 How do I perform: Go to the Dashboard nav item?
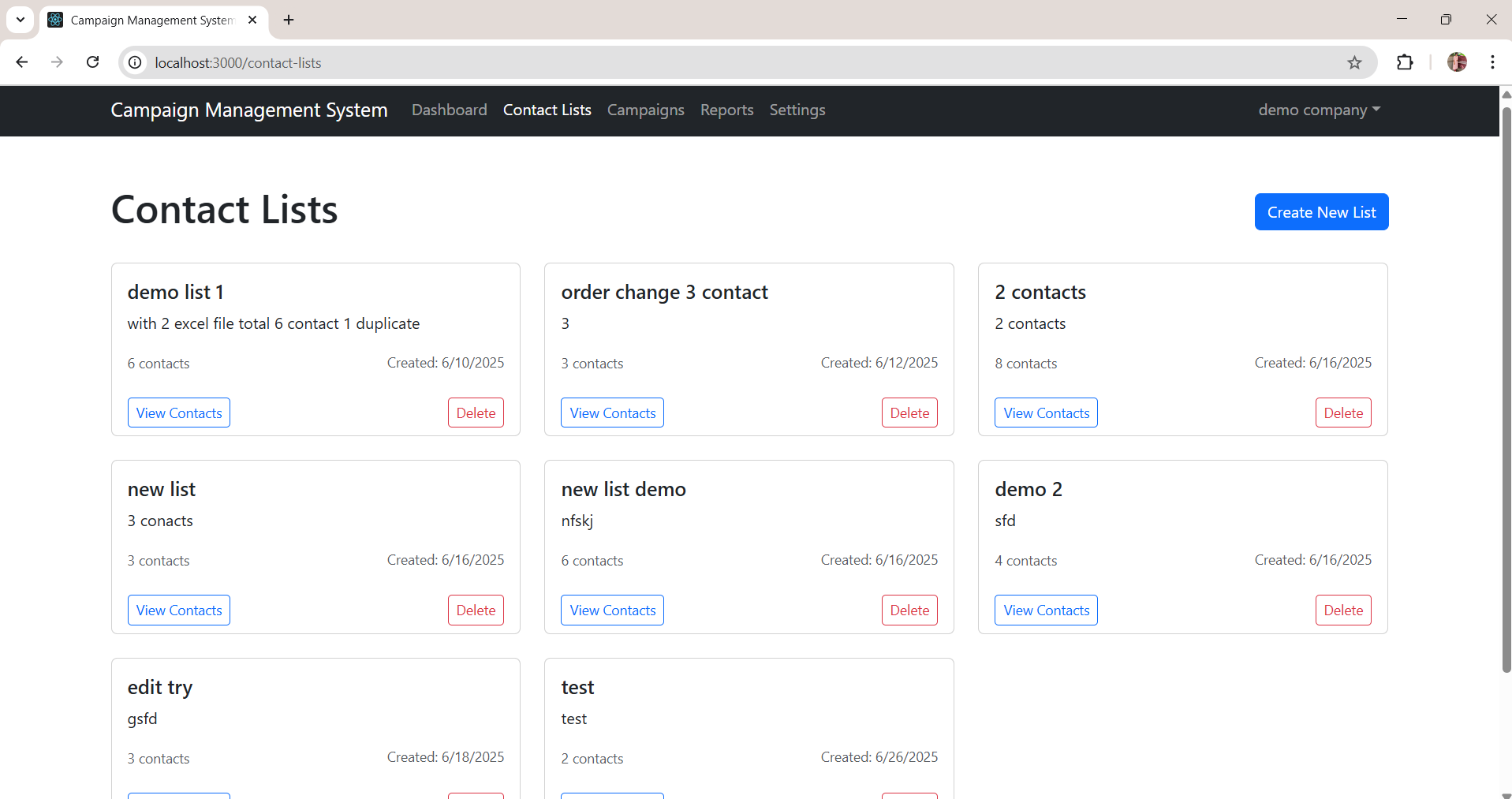449,110
